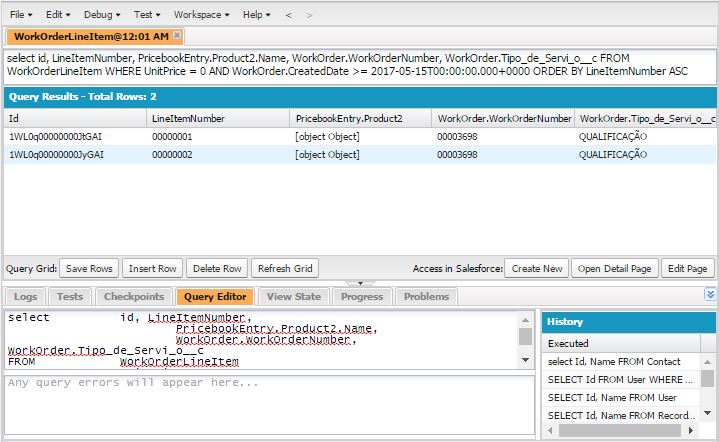Open the Problems tab
Image resolution: width=719 pixels, height=442 pixels.
(426, 297)
